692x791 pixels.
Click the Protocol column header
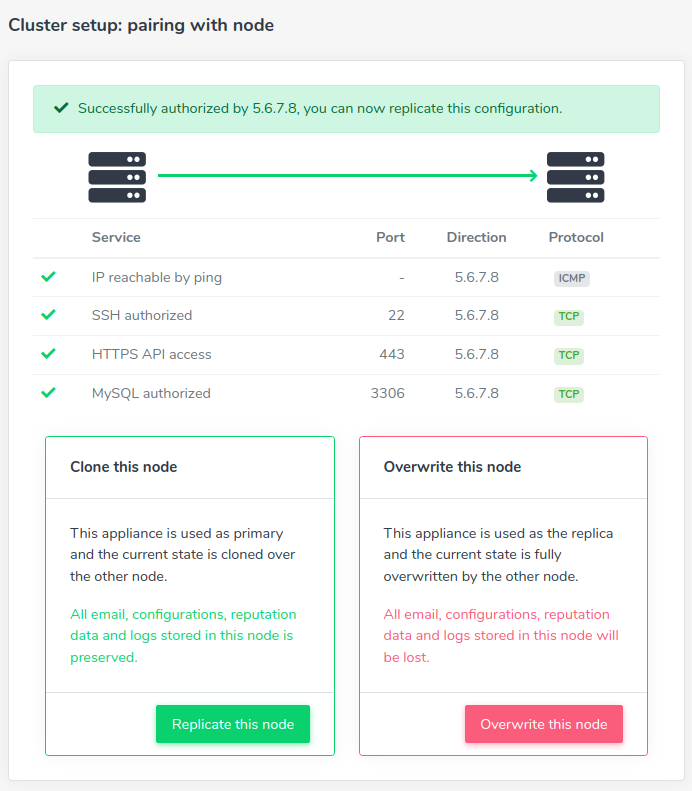pos(576,238)
